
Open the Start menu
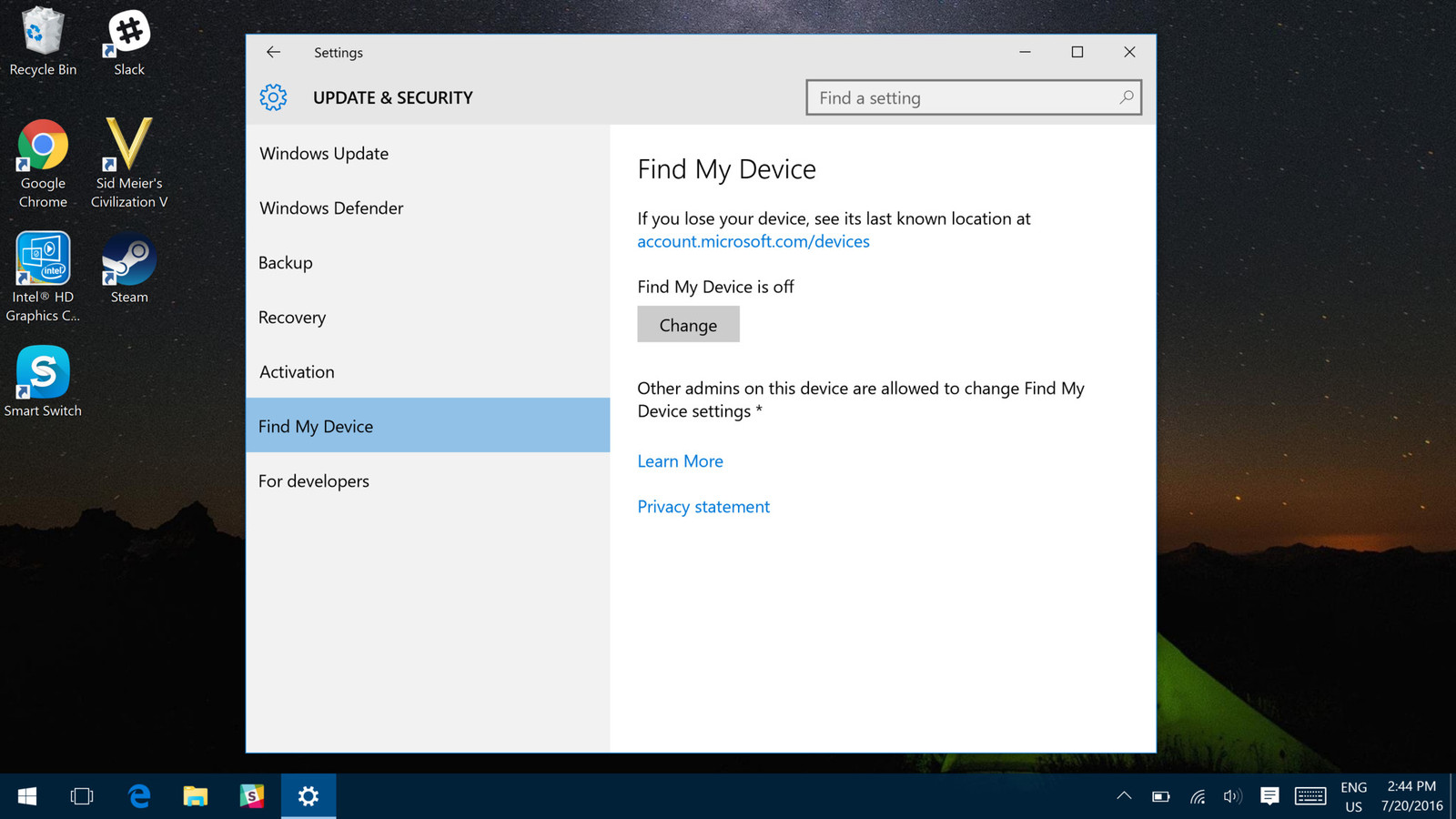(x=25, y=795)
